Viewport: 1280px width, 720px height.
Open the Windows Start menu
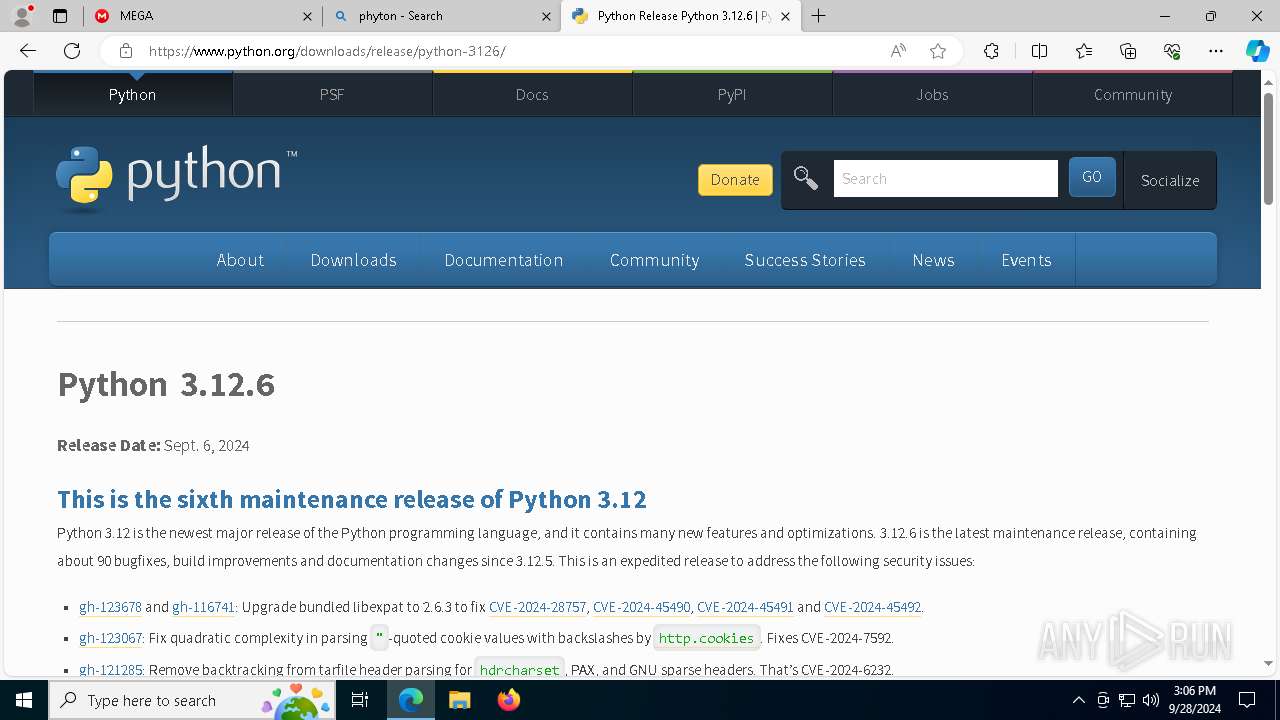24,700
